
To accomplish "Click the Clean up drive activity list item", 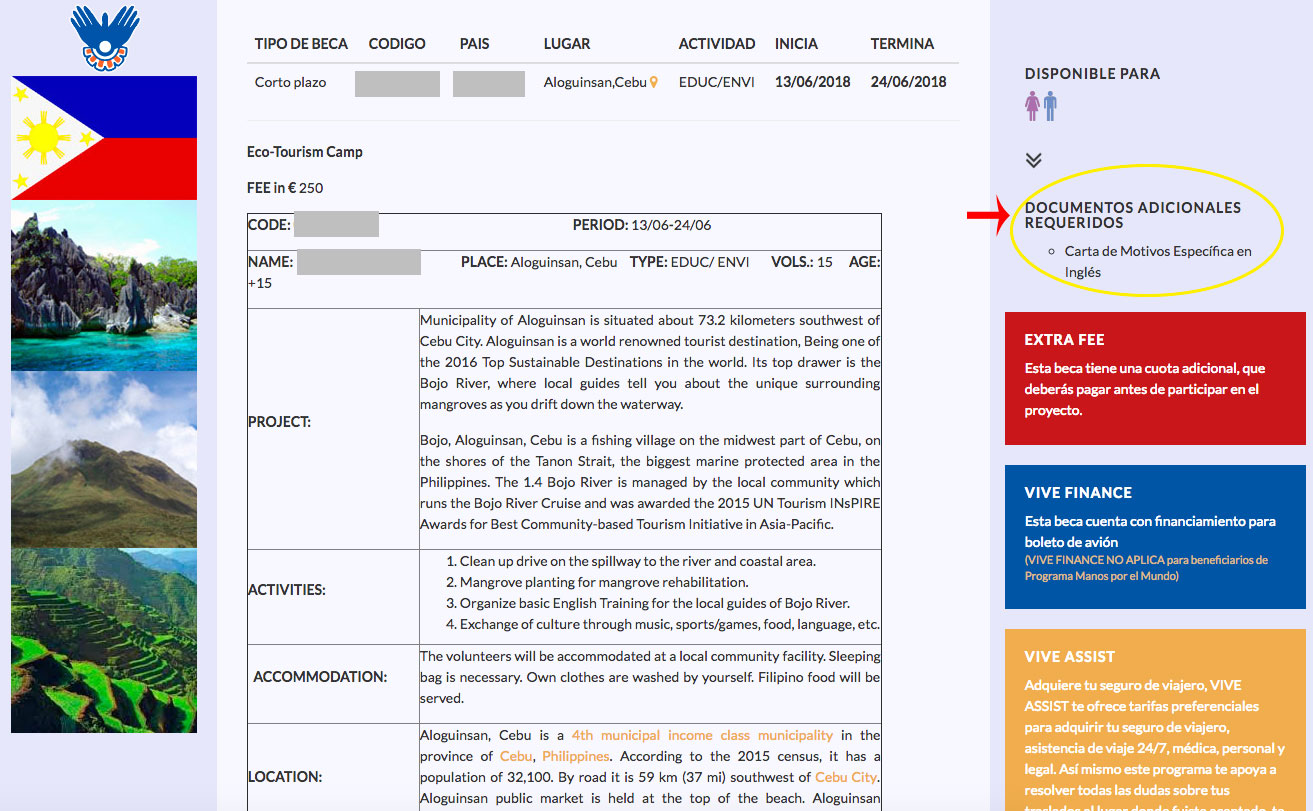I will point(638,561).
